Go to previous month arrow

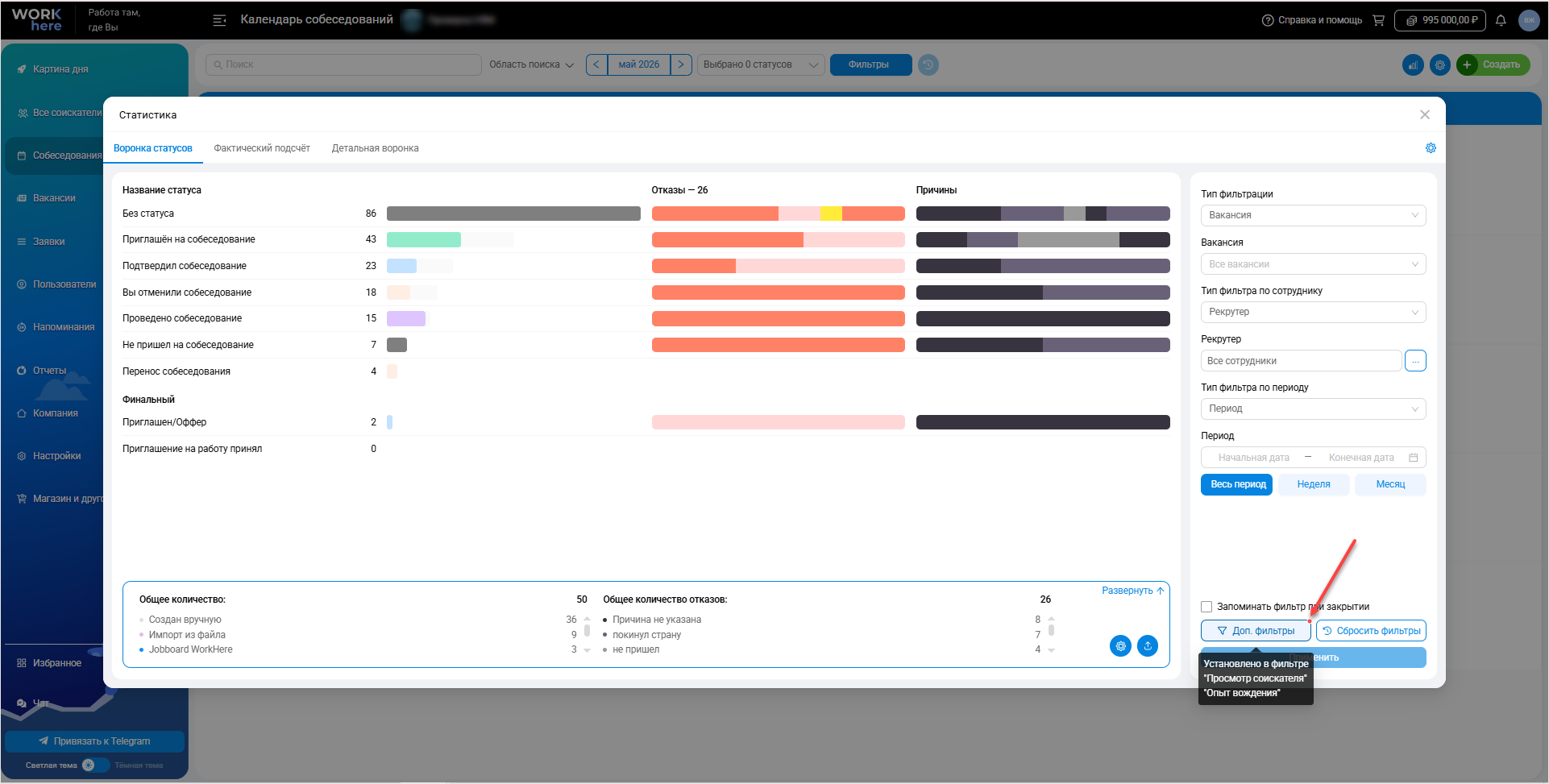[x=596, y=64]
